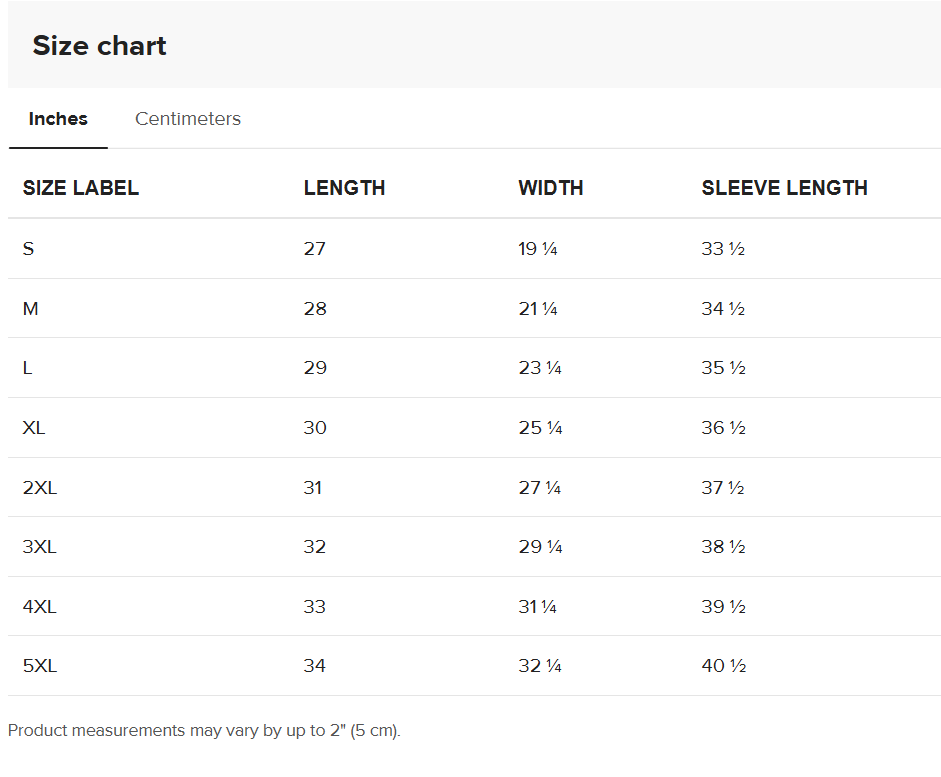The width and height of the screenshot is (941, 777).
Task: Click the SLEEVE LENGTH column header
Action: [x=784, y=188]
